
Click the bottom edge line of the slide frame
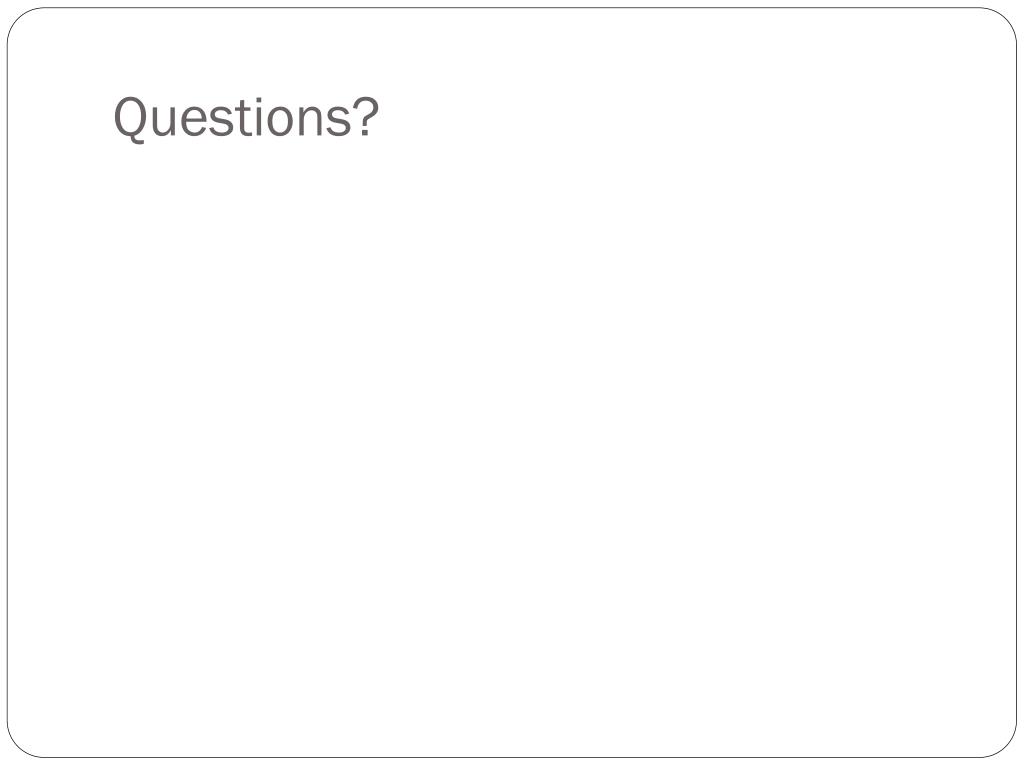(512, 757)
